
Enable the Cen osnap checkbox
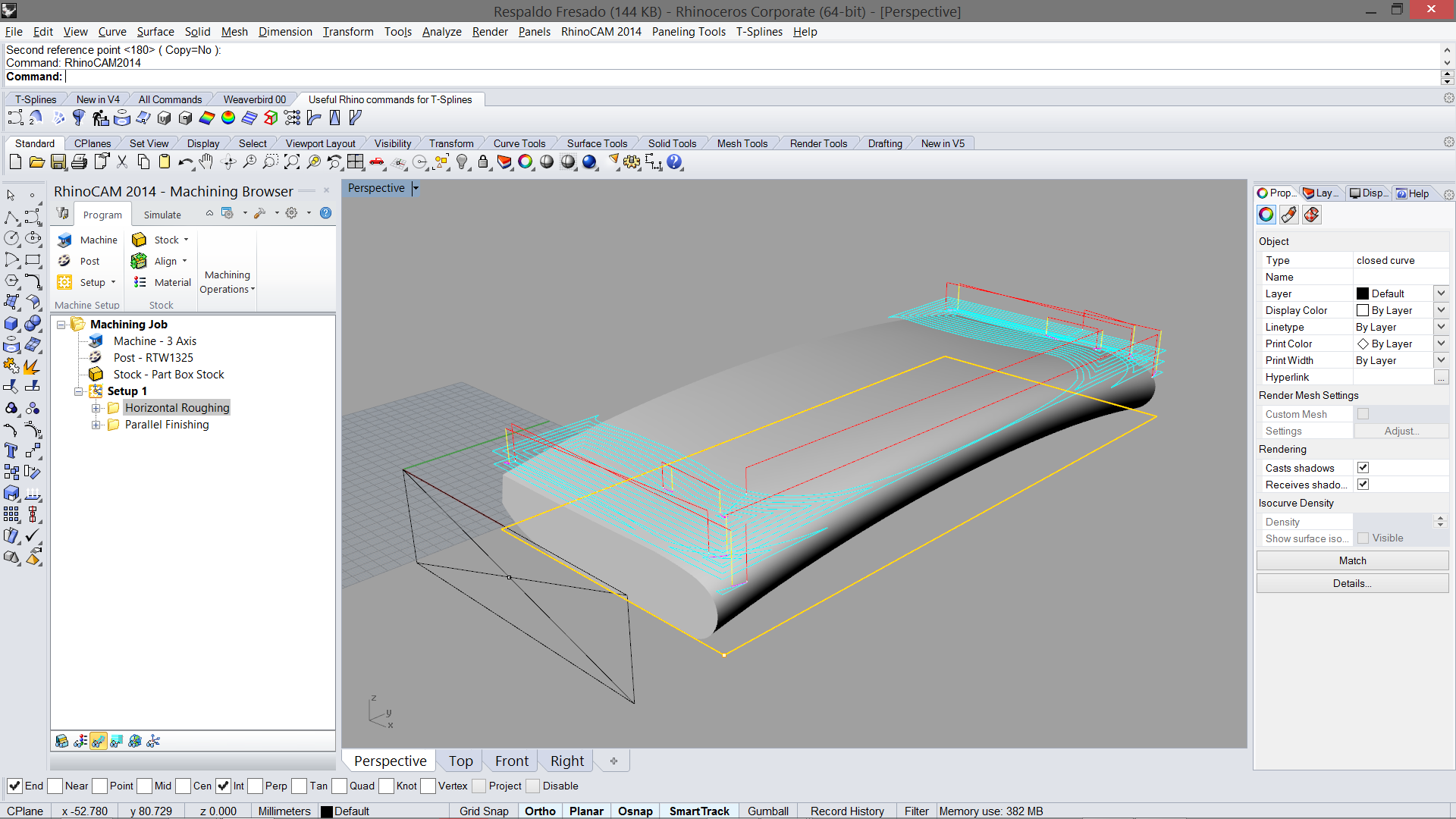pos(183,786)
